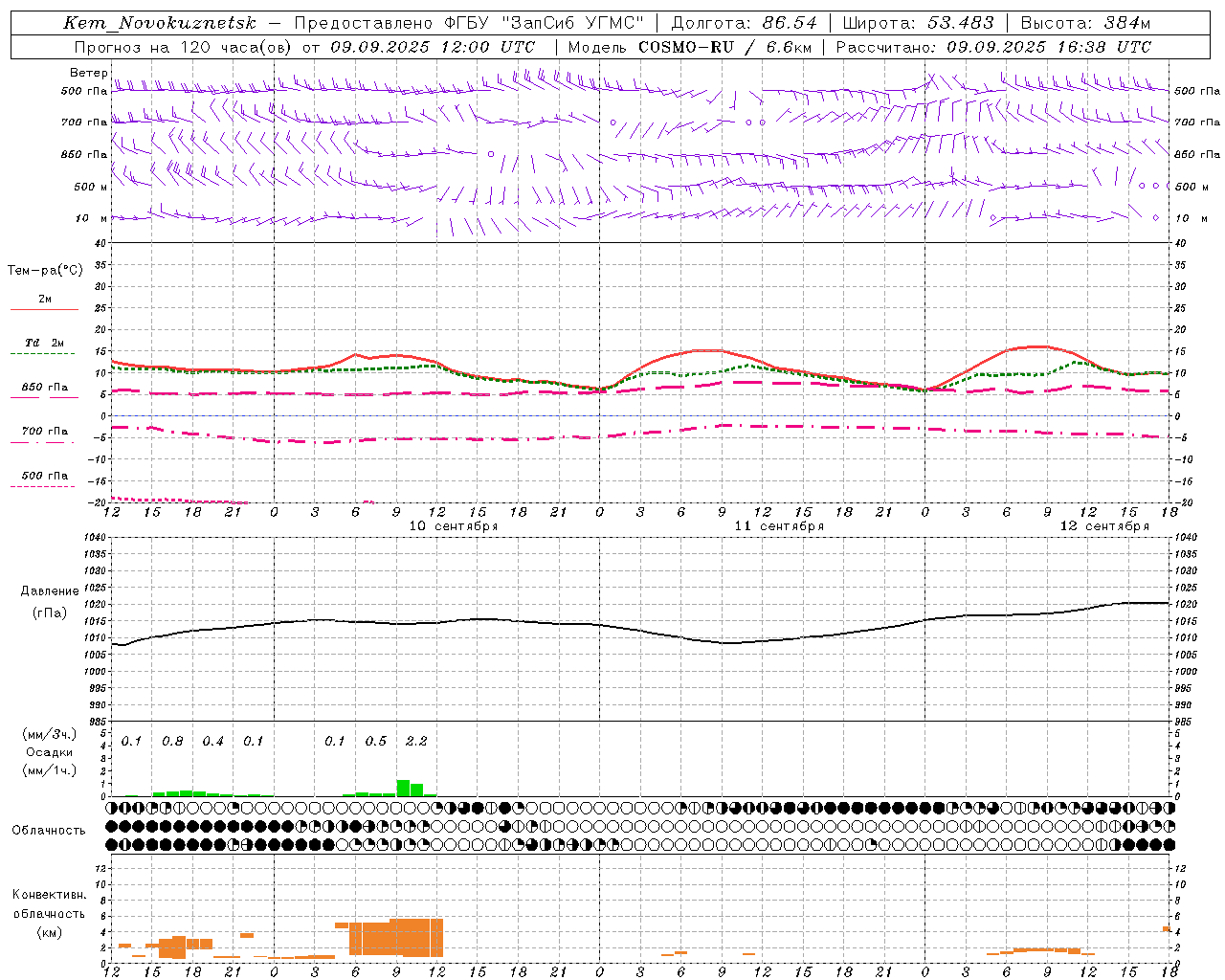Click the '(мм/1ч.)' precipitation unit label
This screenshot has width=1225, height=980.
pos(50,770)
